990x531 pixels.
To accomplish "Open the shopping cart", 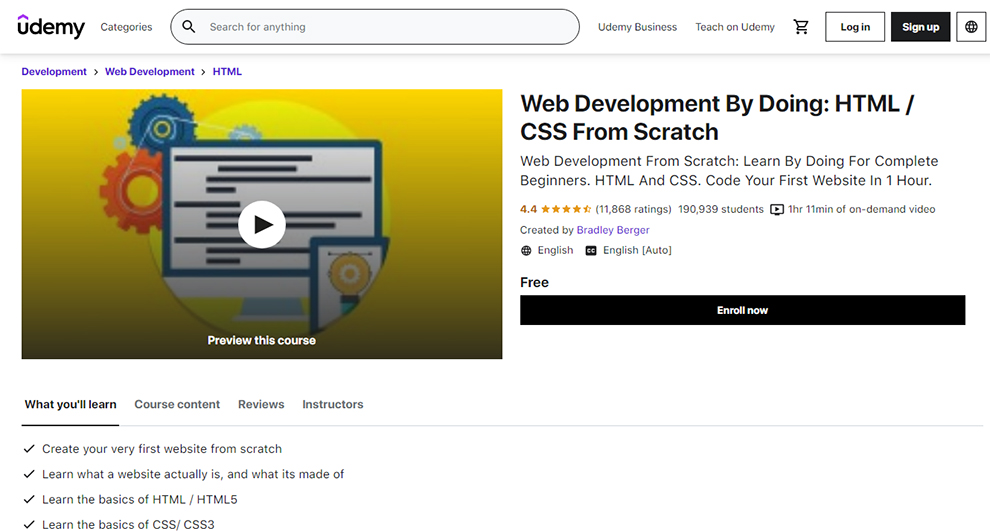I will (x=801, y=27).
